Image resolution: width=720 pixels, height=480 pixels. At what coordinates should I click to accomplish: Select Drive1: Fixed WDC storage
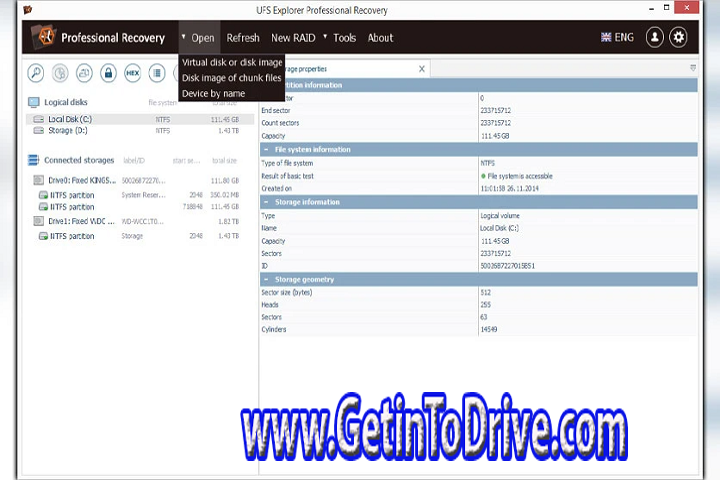(x=140, y=221)
